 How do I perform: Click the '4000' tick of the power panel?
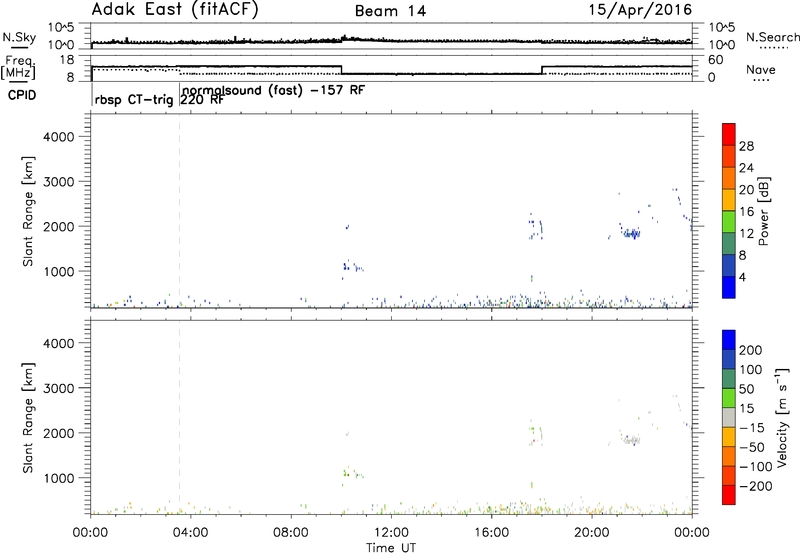click(x=59, y=137)
